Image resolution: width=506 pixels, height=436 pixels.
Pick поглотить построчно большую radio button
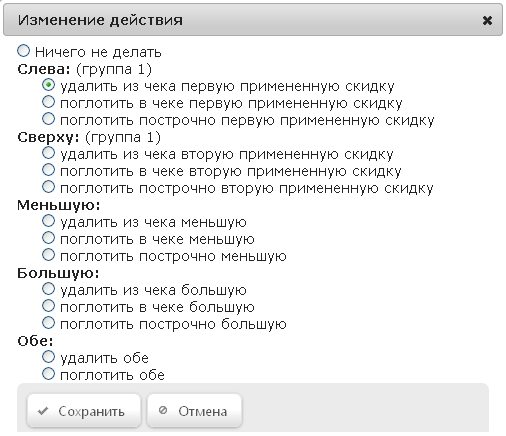(48, 323)
